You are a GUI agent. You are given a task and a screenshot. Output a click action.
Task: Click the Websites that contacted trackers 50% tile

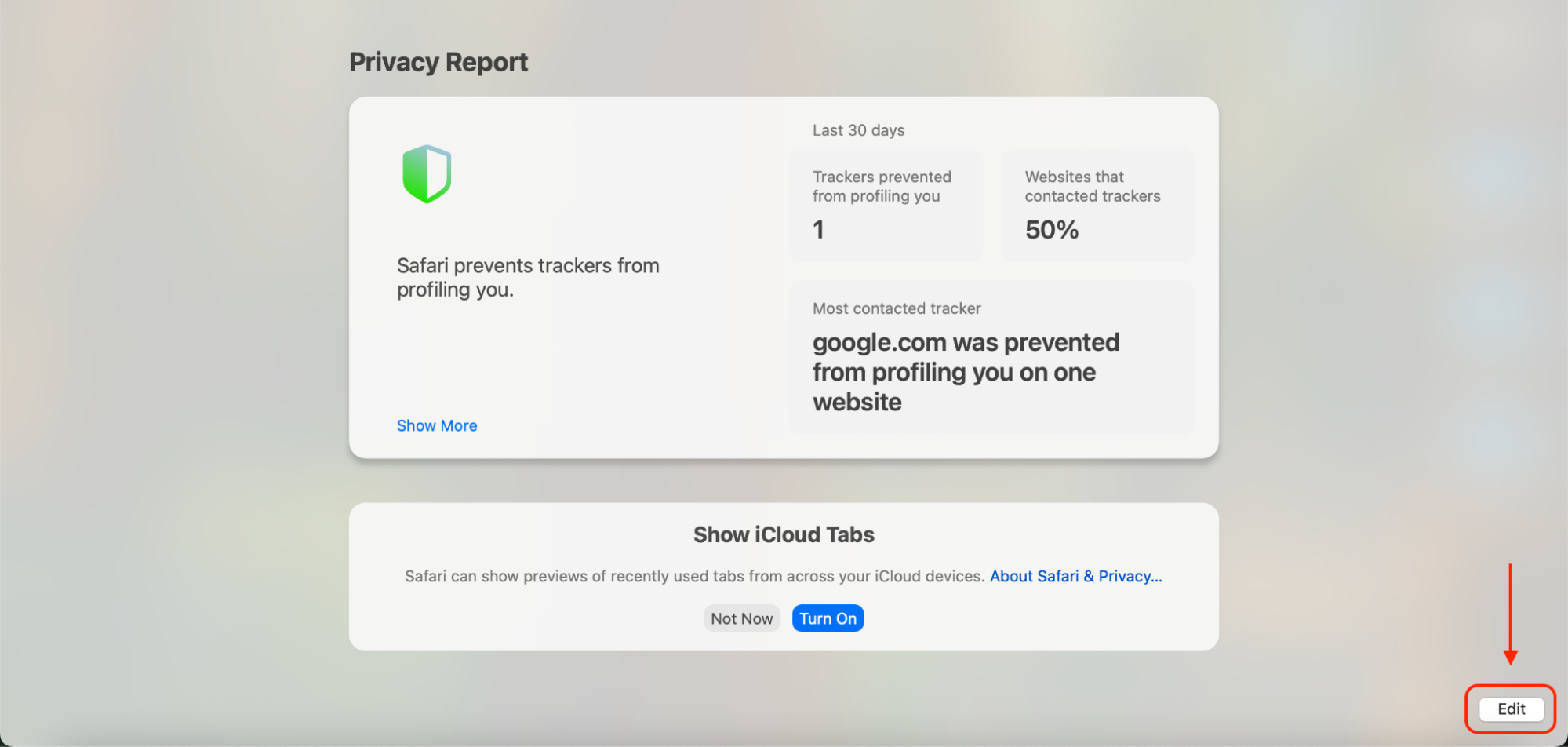(1096, 204)
